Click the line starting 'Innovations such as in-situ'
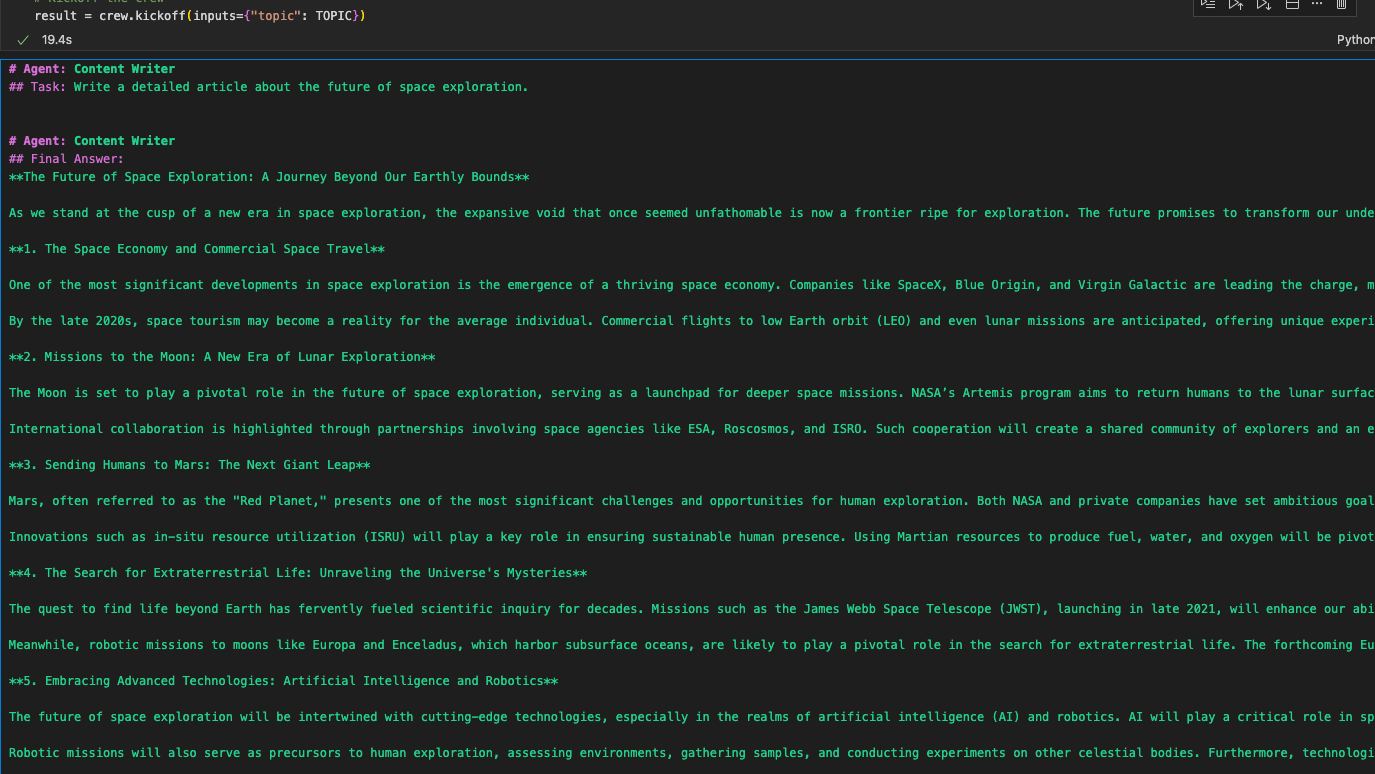The image size is (1375, 774). coord(692,537)
